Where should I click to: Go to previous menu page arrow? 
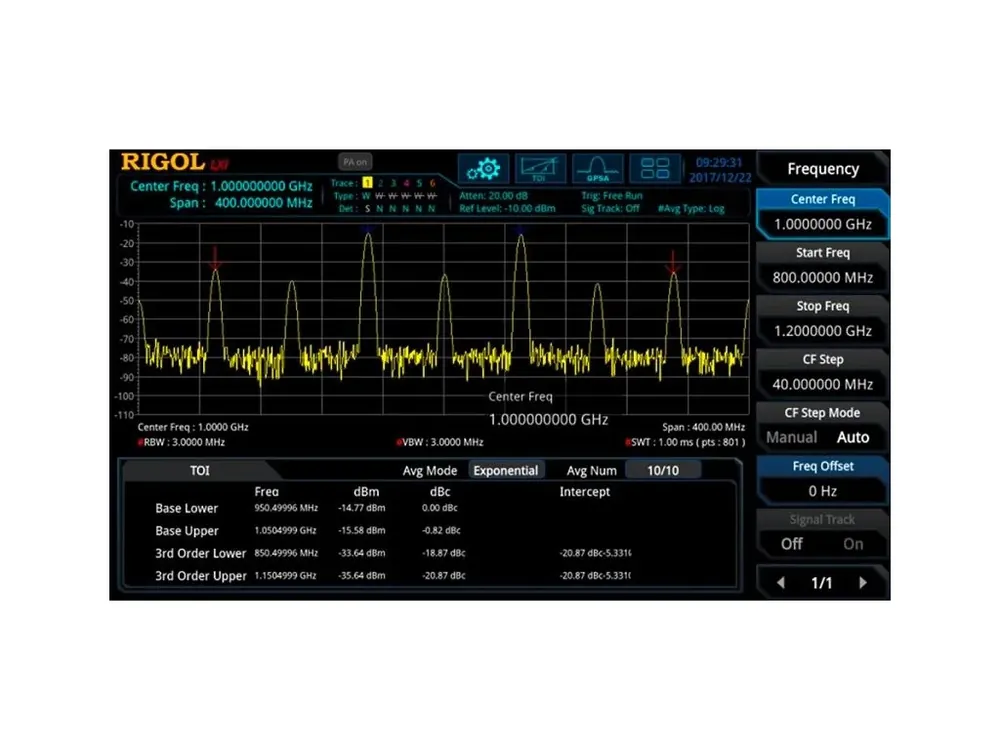(781, 582)
